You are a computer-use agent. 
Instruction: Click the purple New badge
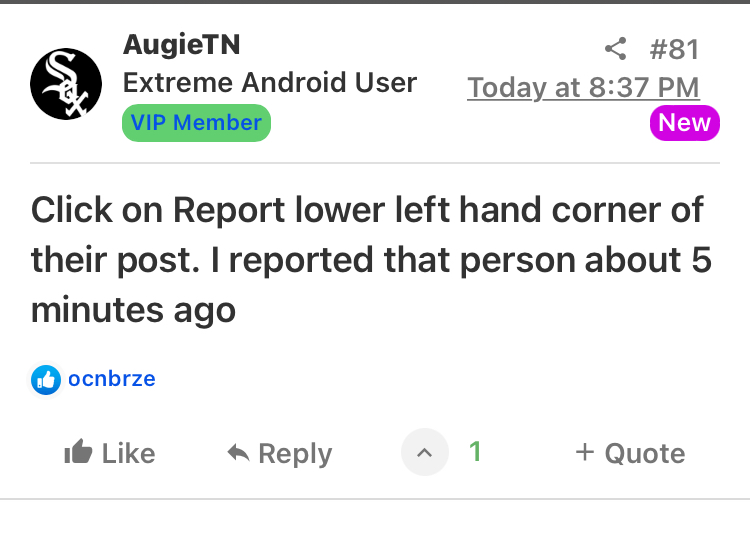[684, 123]
